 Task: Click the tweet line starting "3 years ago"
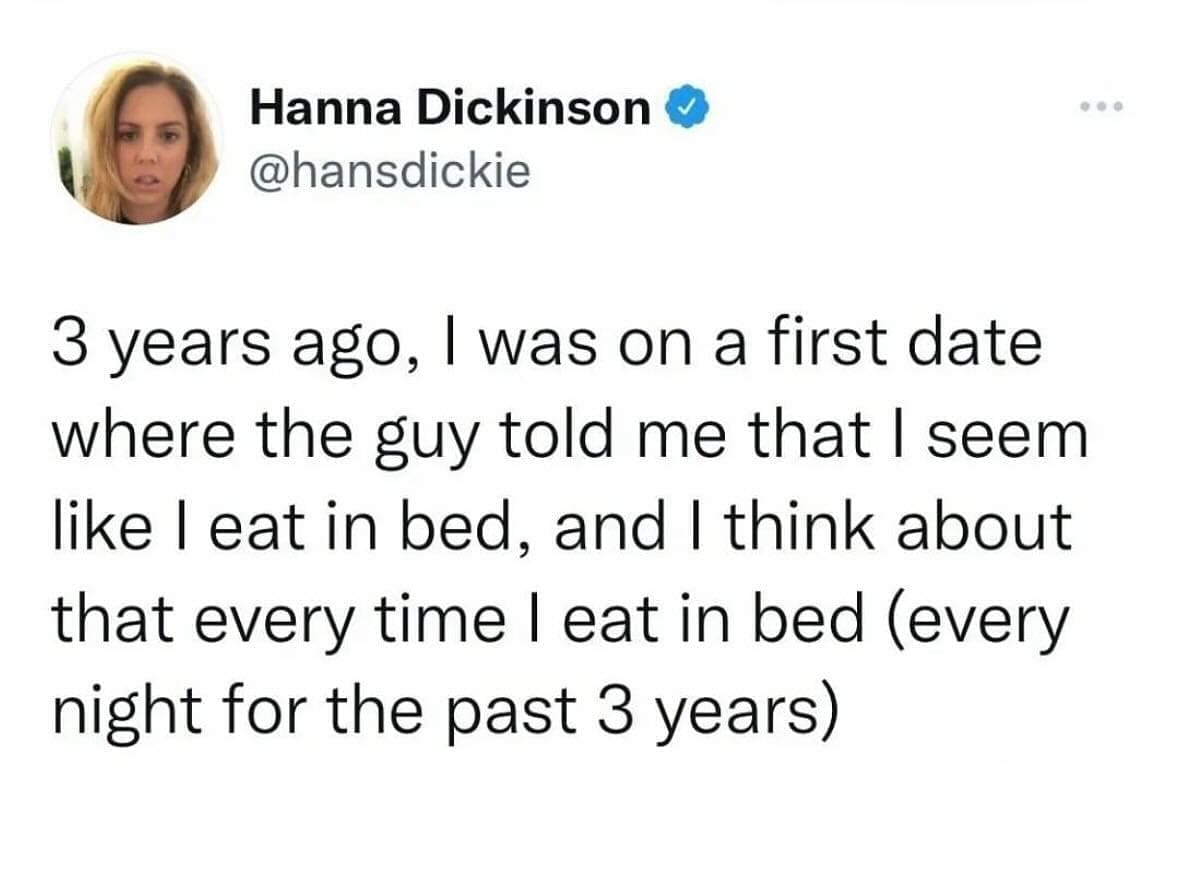coord(547,342)
